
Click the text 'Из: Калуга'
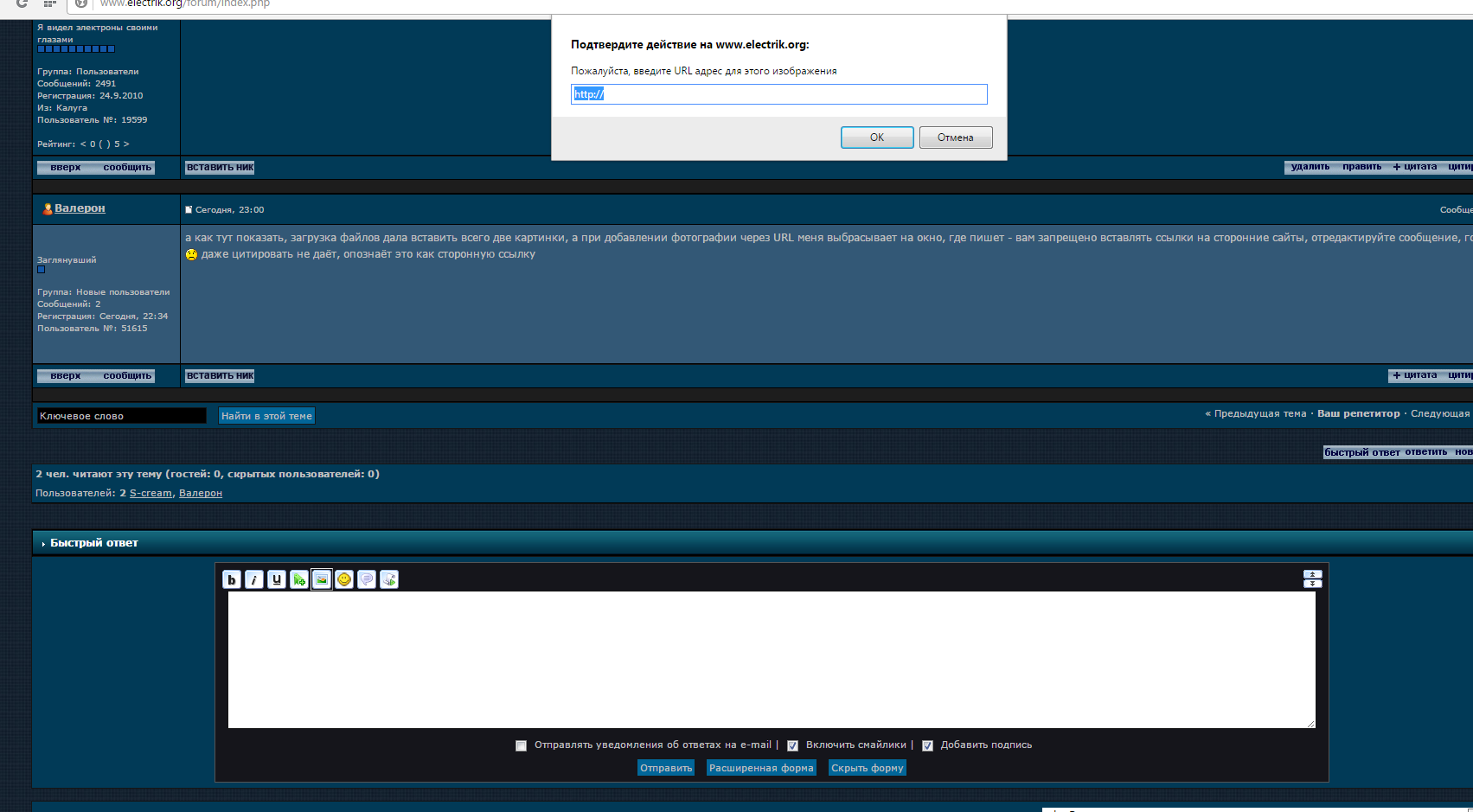pyautogui.click(x=62, y=108)
